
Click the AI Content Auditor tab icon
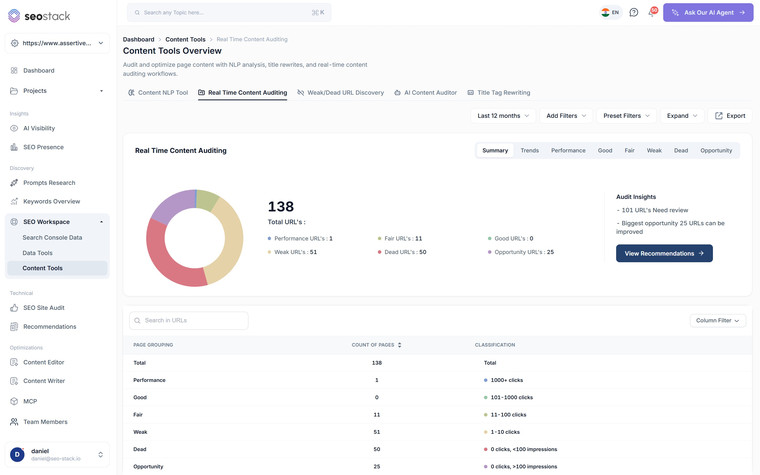coord(397,93)
